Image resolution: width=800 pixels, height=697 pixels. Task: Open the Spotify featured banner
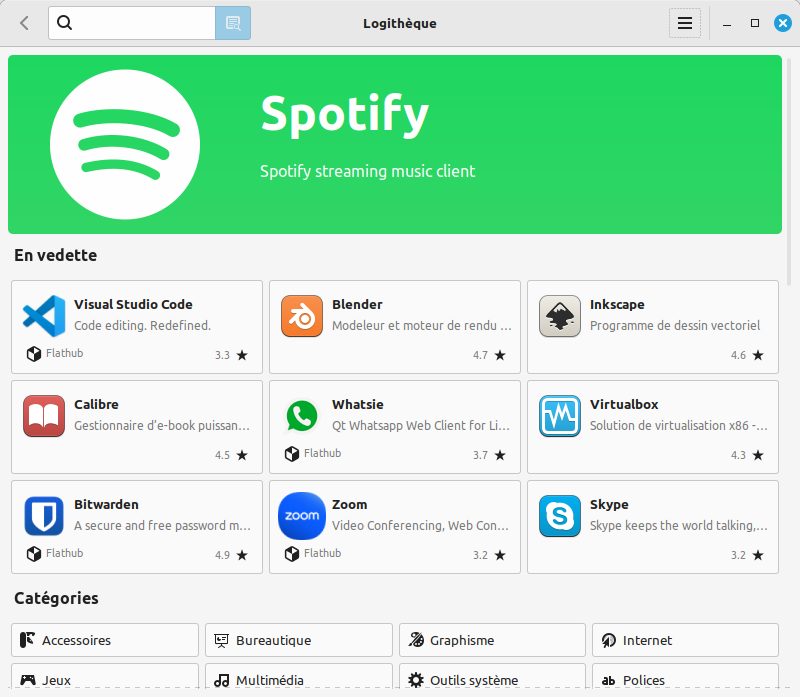tap(395, 144)
